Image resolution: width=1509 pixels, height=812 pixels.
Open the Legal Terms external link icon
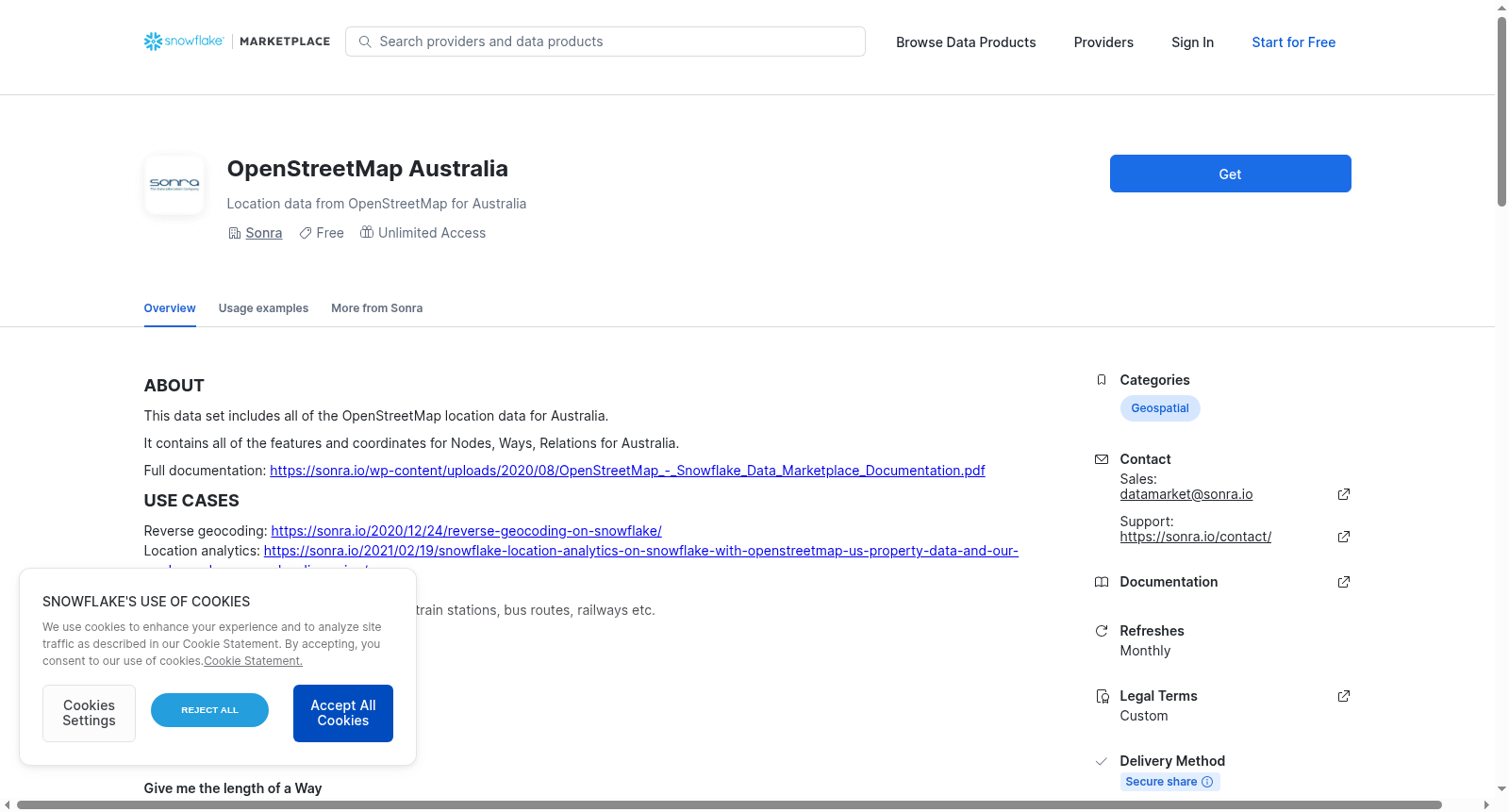1344,696
